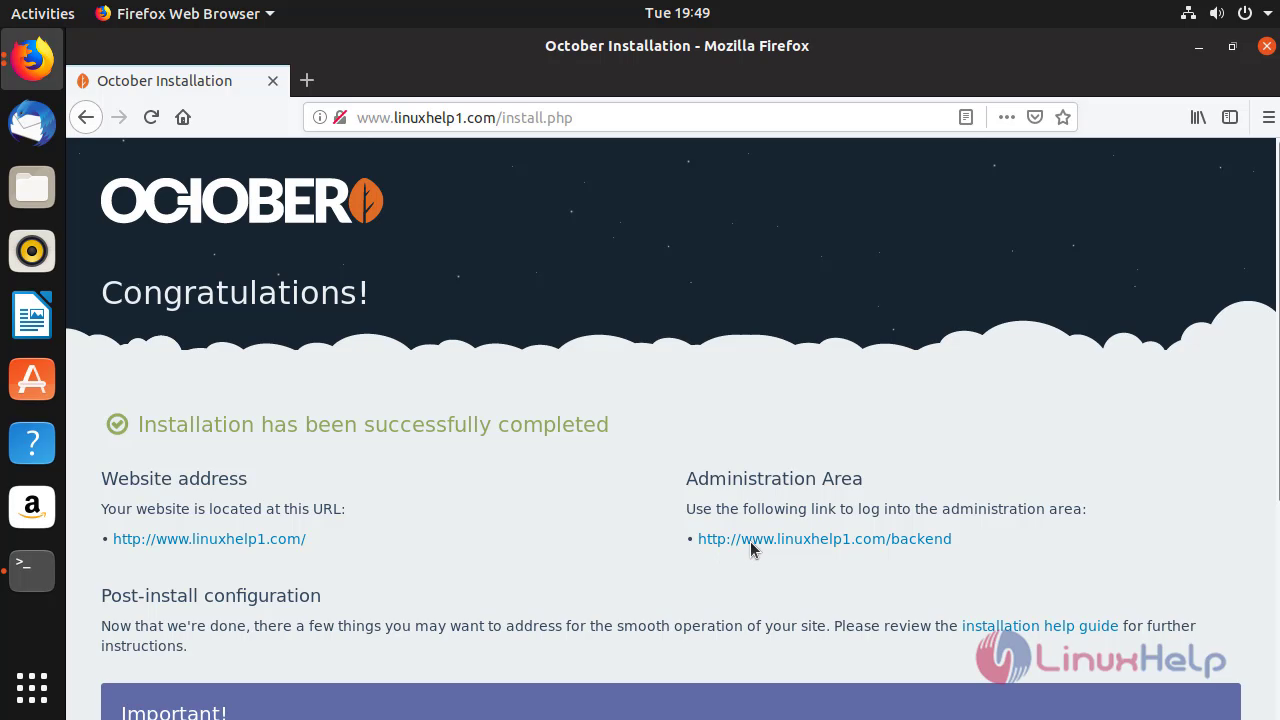Click the Administration Area heading
The image size is (1280, 720).
tap(774, 478)
